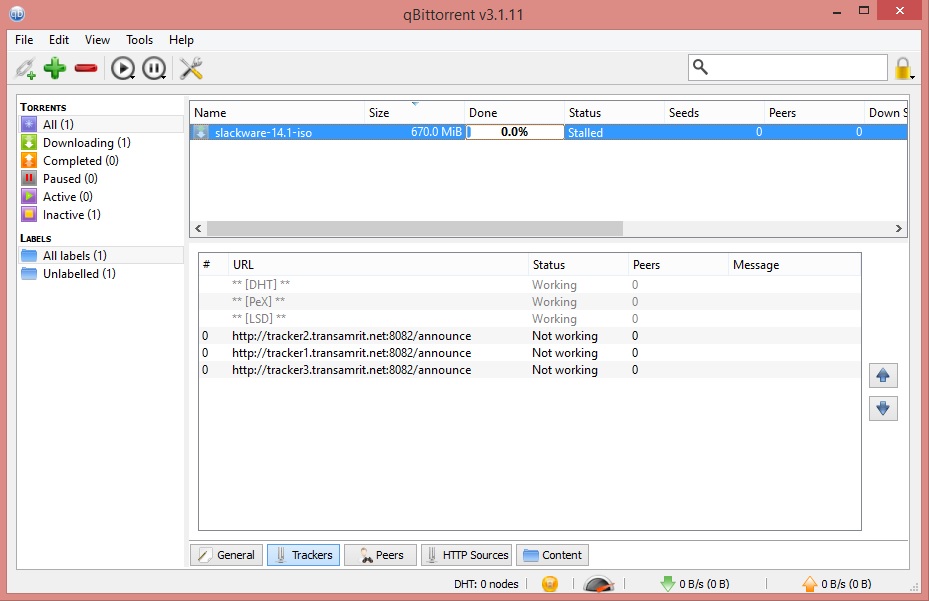Click the add torrent link icon

(x=25, y=68)
